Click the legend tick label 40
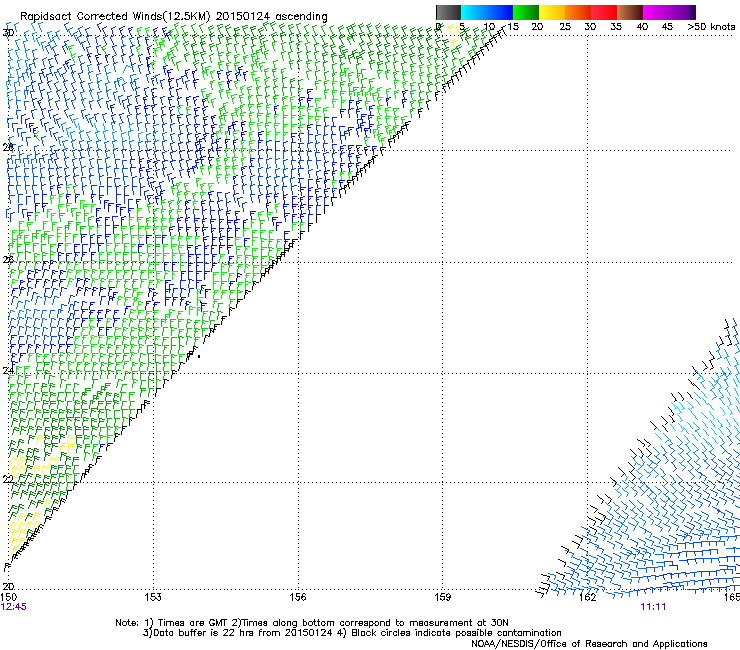The image size is (740, 650). coord(642,27)
